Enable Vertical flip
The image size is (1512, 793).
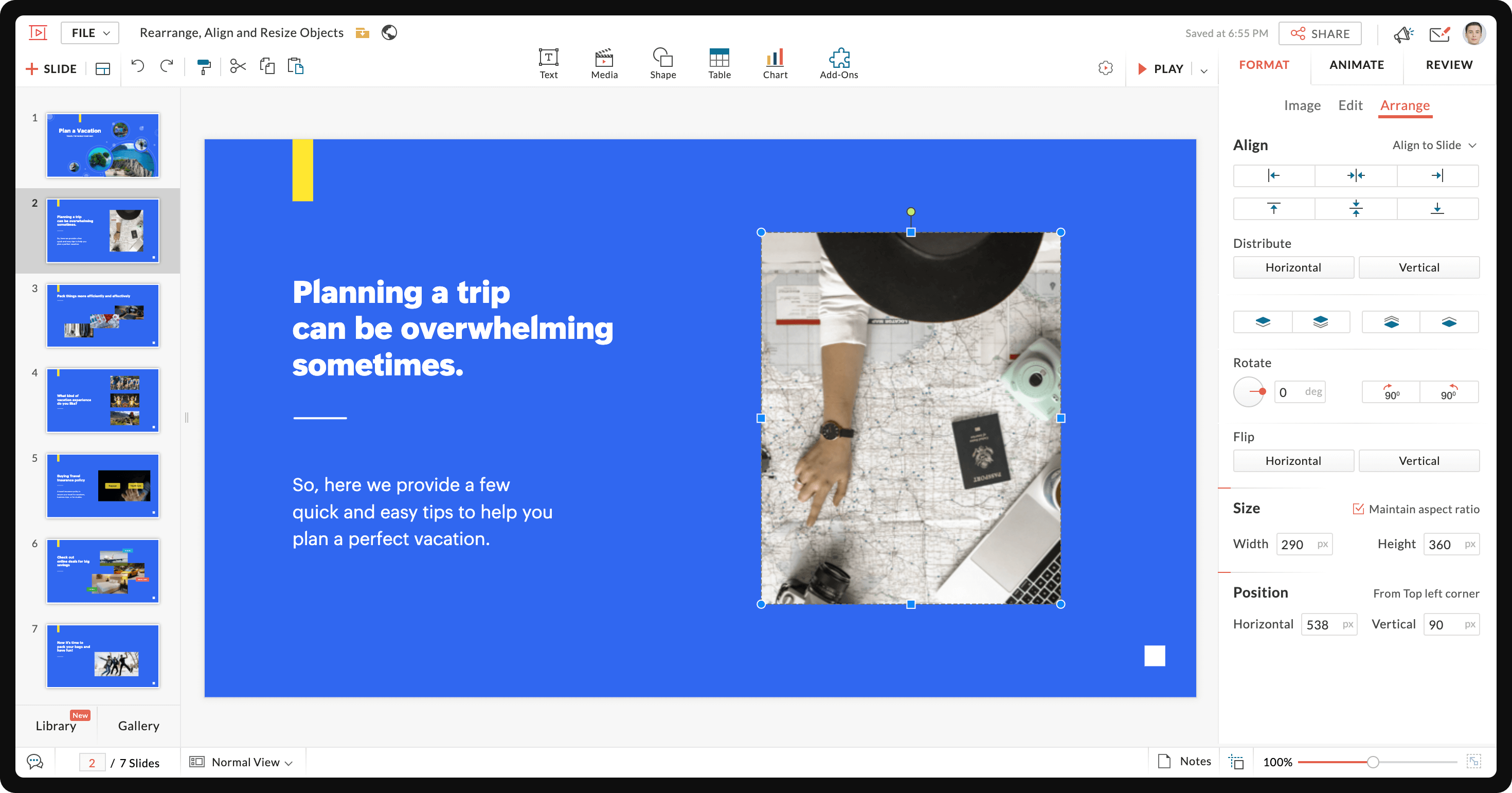pyautogui.click(x=1419, y=460)
